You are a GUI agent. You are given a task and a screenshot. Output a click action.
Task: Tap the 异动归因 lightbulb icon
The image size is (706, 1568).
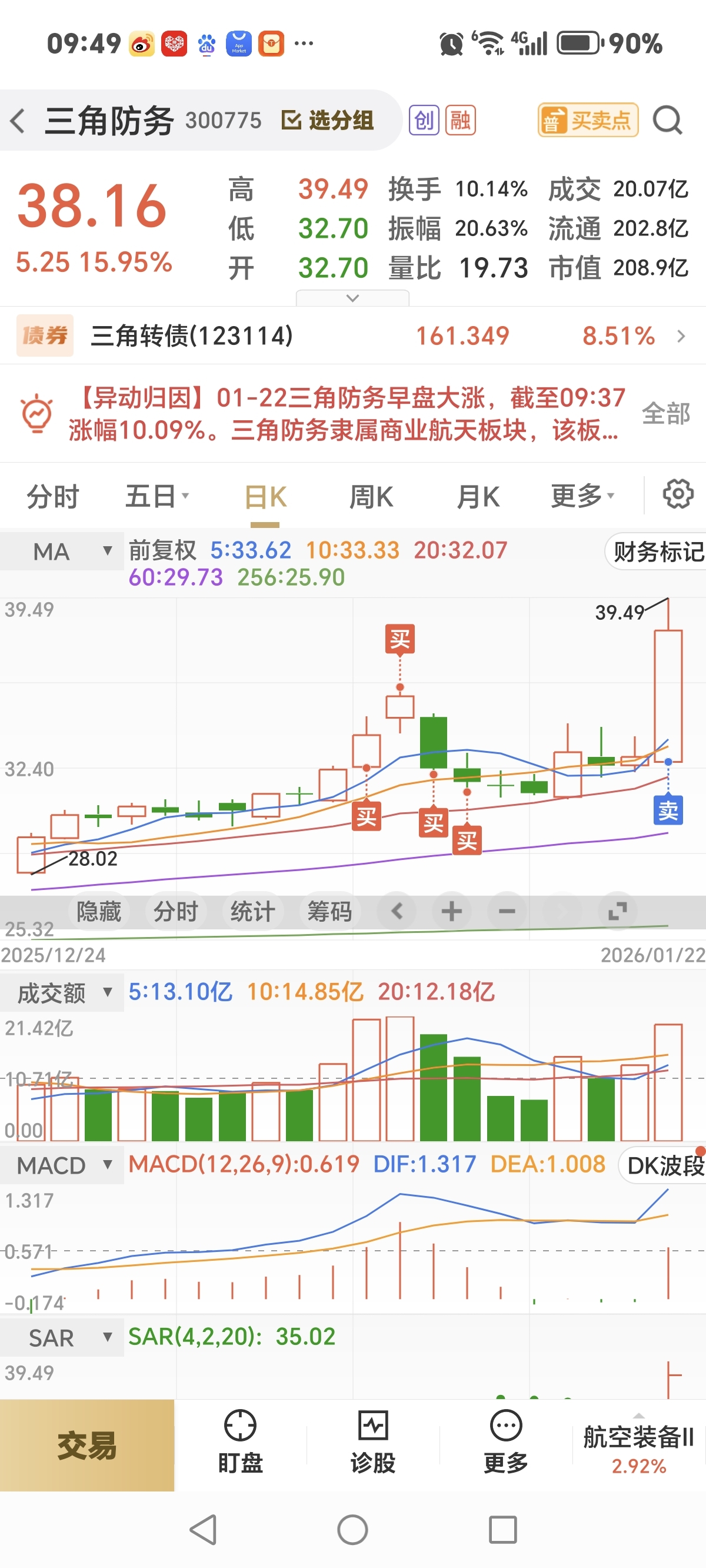point(36,414)
